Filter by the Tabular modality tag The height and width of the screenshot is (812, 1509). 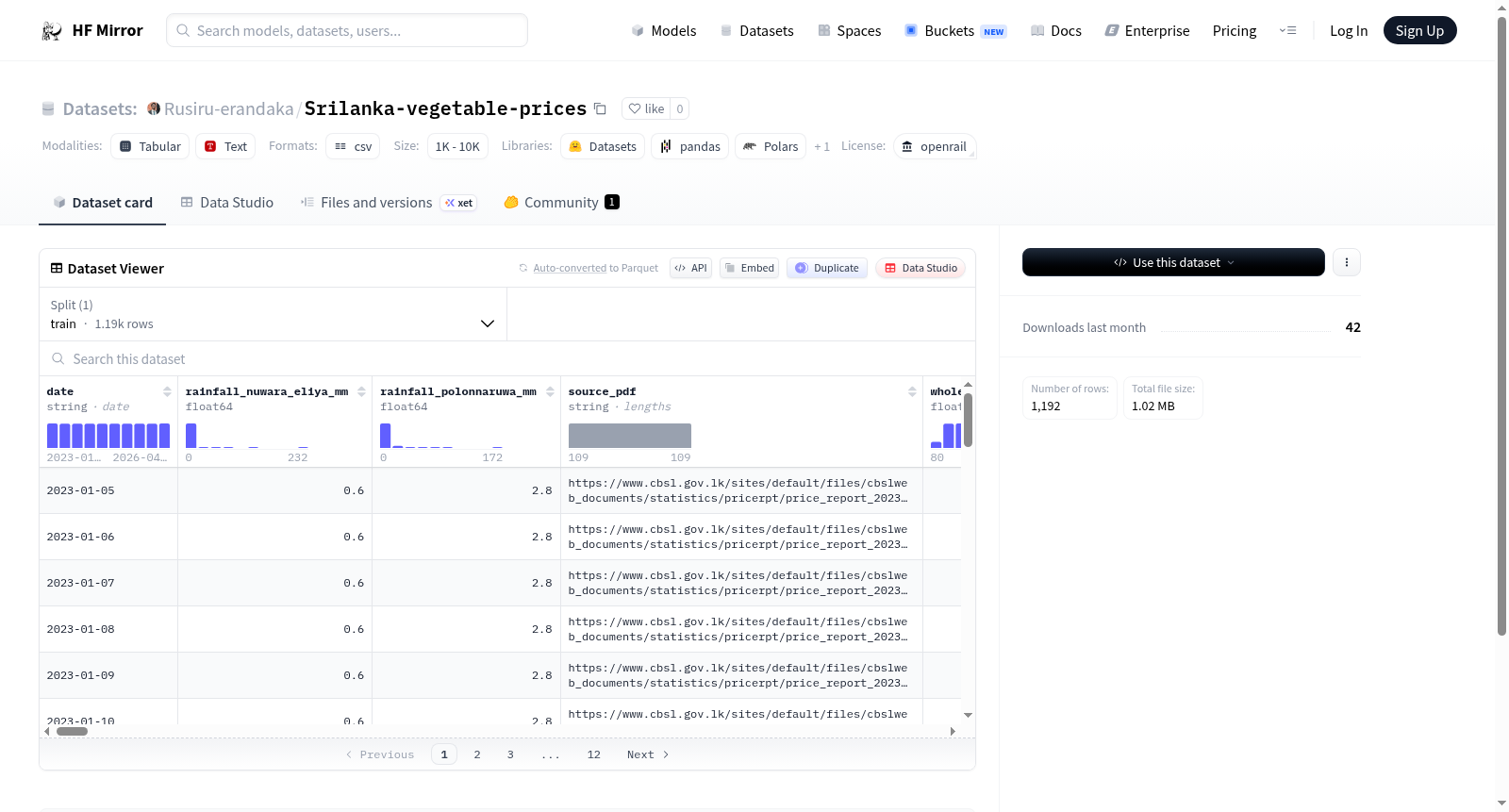(150, 146)
